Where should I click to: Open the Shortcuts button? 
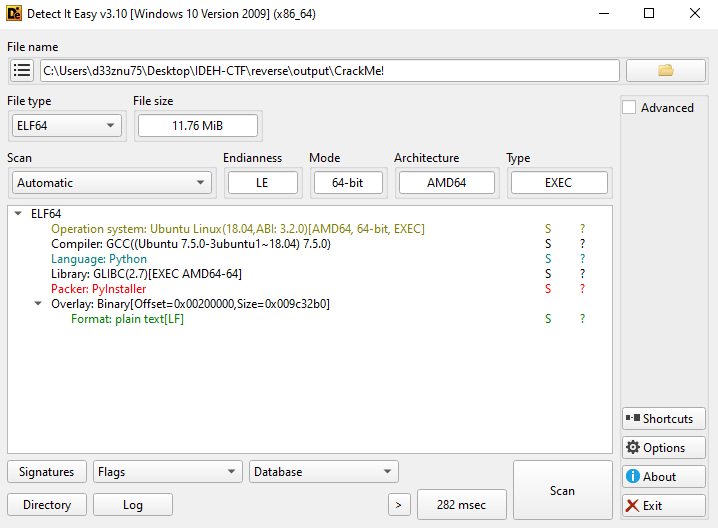pyautogui.click(x=664, y=419)
